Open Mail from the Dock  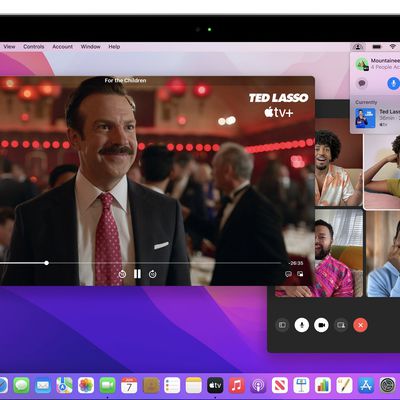pyautogui.click(x=43, y=386)
